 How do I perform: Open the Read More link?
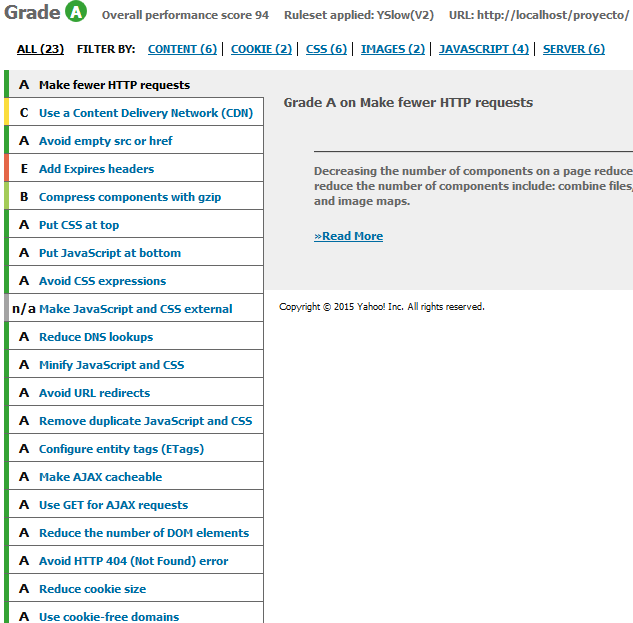coord(348,236)
